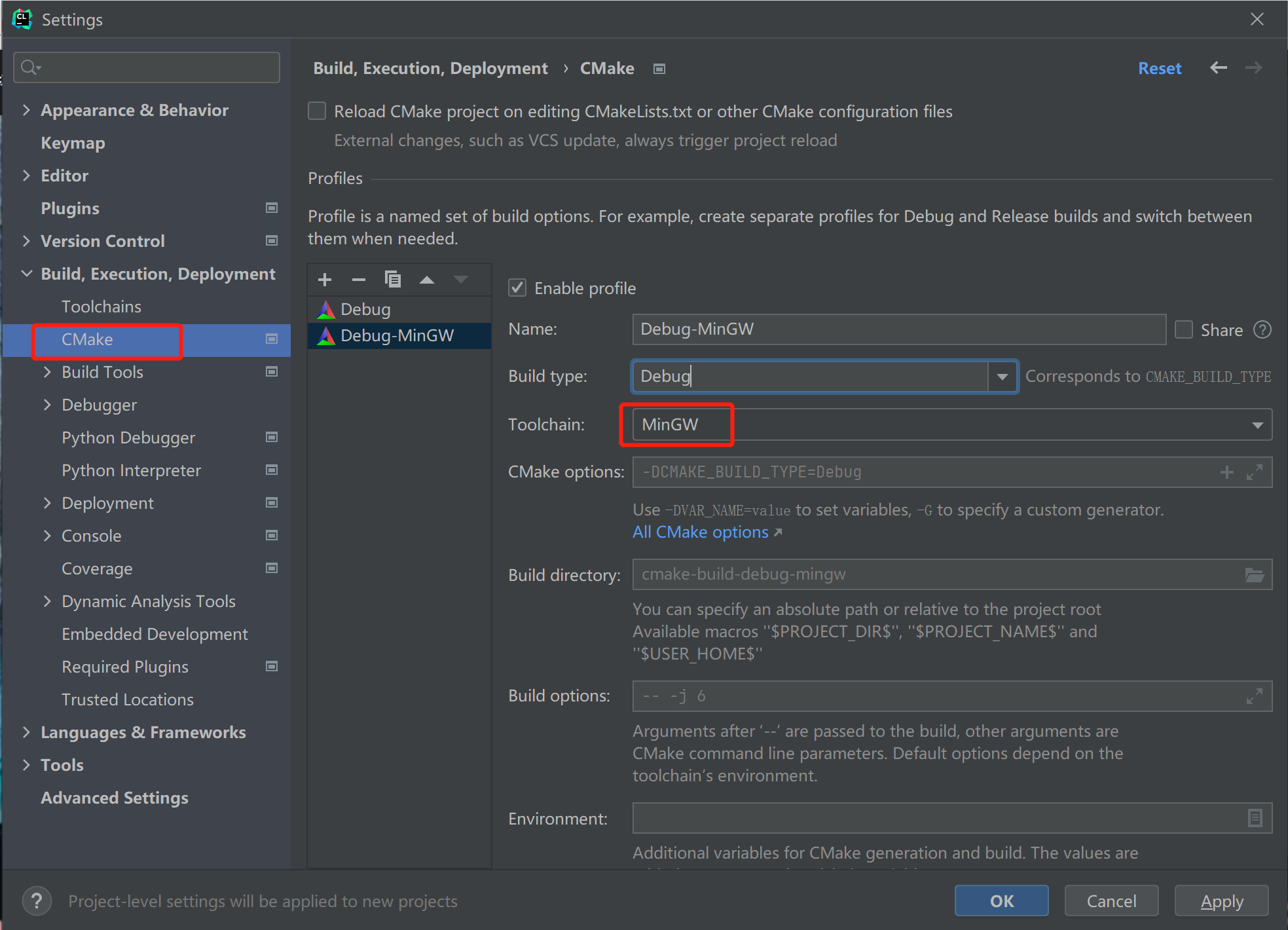Expand the Tools section
1288x930 pixels.
[26, 765]
